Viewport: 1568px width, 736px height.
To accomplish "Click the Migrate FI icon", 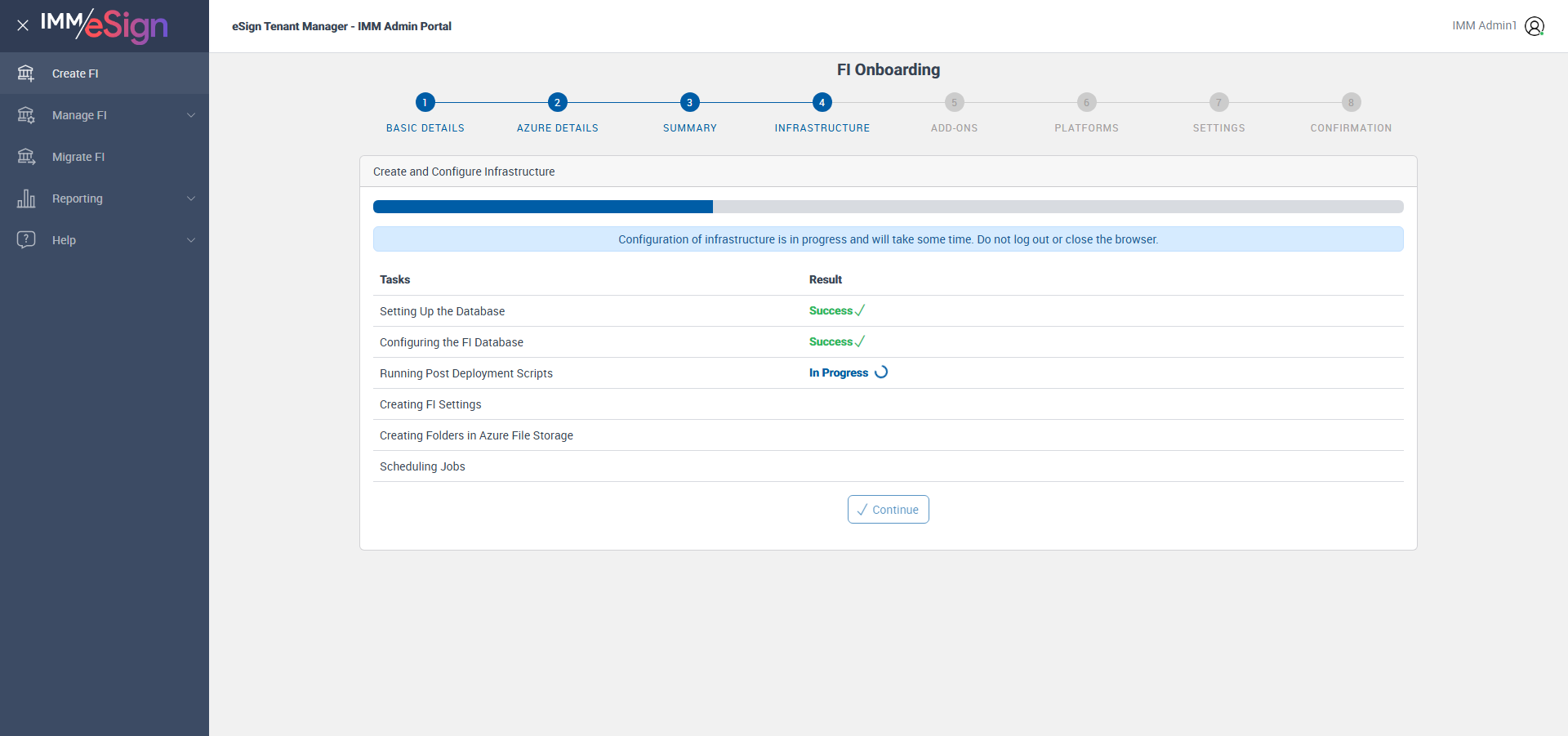I will 26,157.
